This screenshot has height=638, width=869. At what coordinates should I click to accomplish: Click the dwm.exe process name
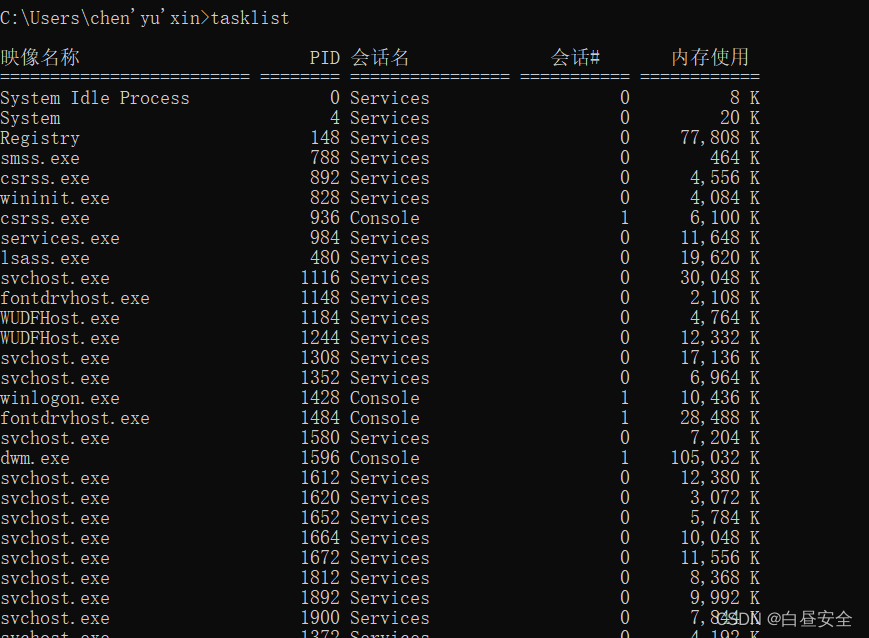pos(35,458)
